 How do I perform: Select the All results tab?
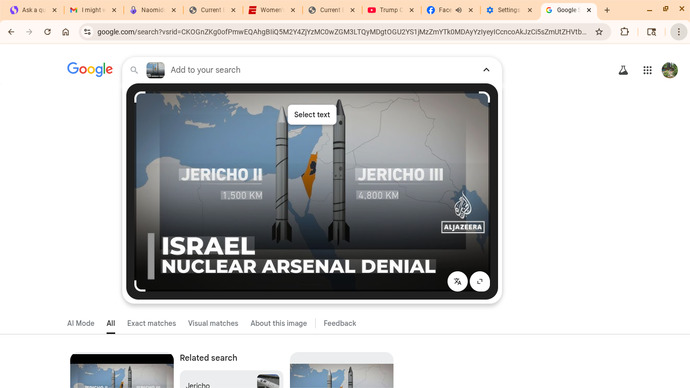click(x=110, y=323)
